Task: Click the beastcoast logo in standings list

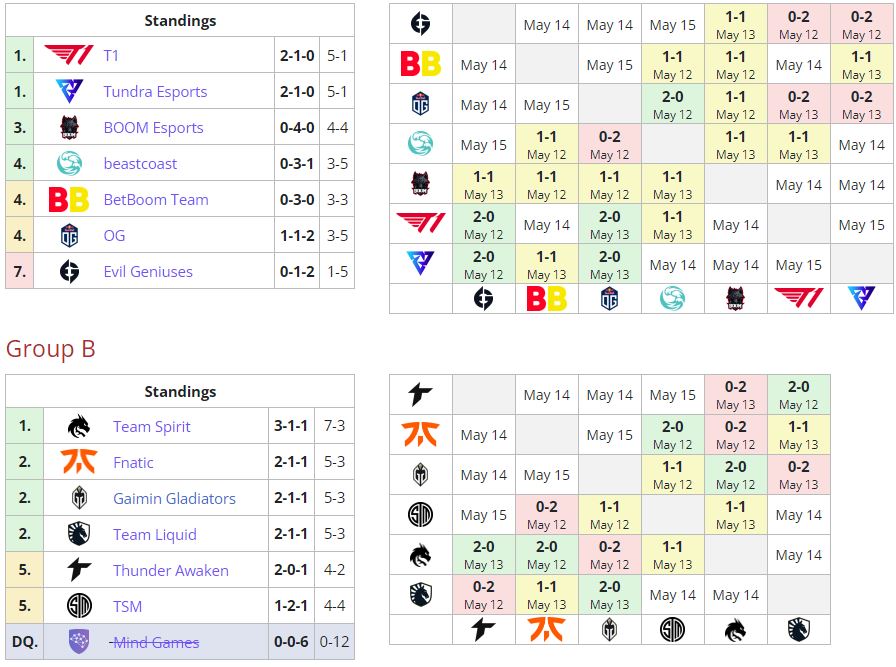Action: point(69,164)
